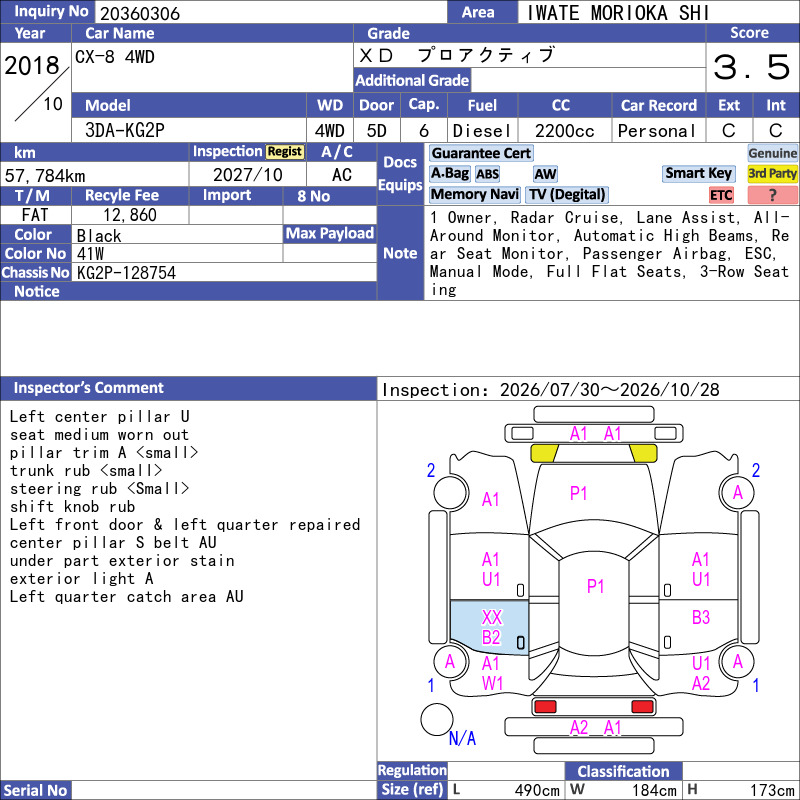This screenshot has width=800, height=800.
Task: Click the year value 2018
Action: (x=32, y=65)
